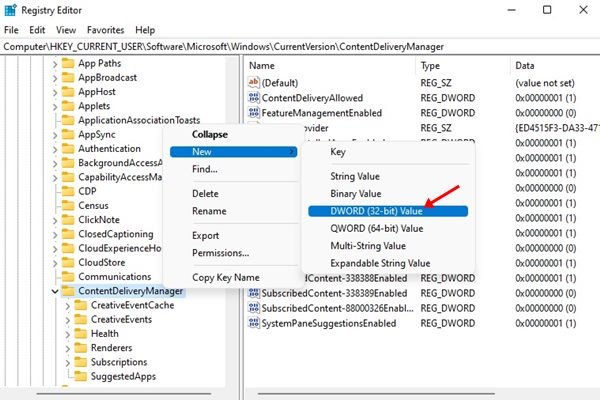Select Permissions... in the context menu
This screenshot has width=600, height=400.
(x=220, y=253)
